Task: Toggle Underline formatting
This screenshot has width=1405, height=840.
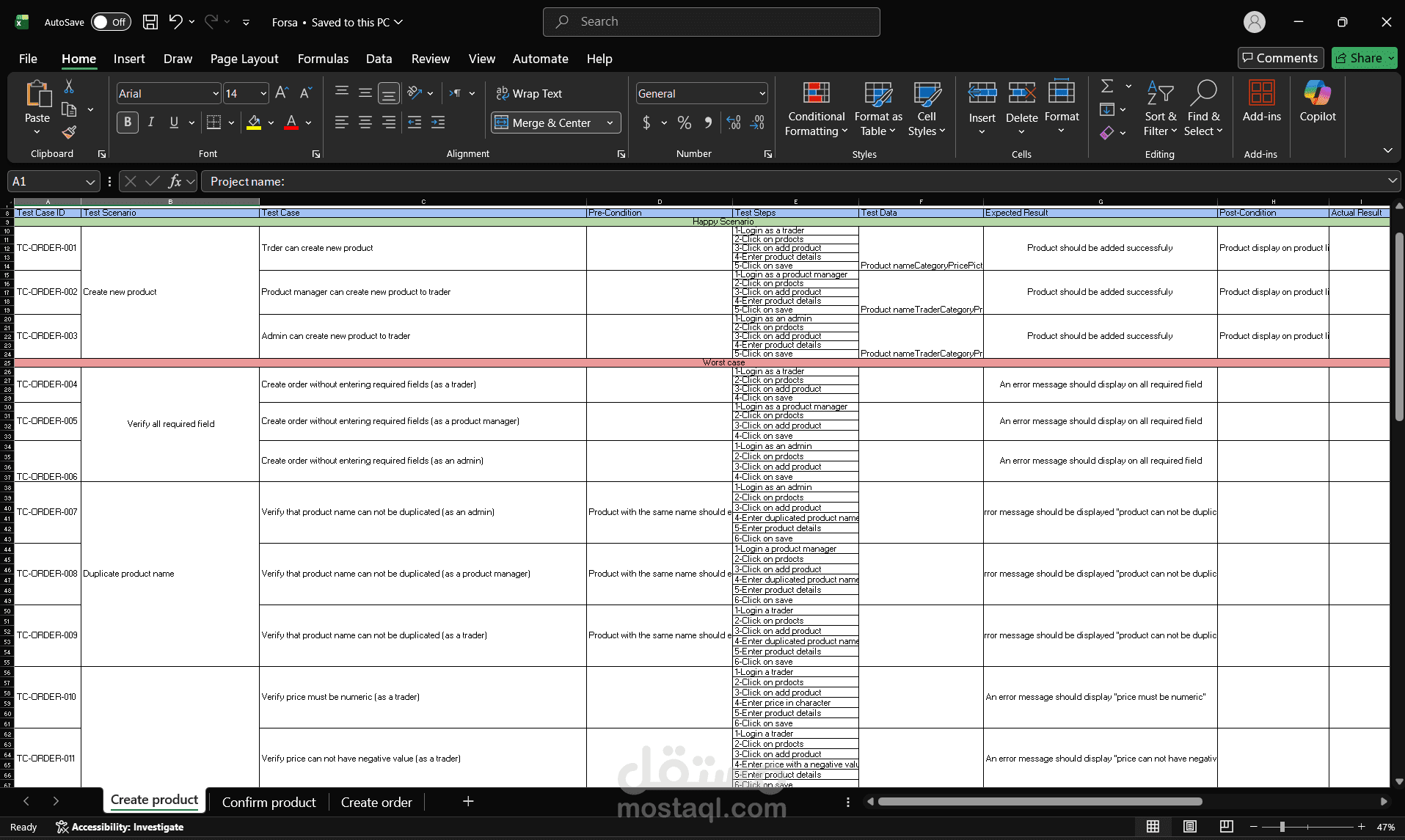Action: pyautogui.click(x=174, y=123)
